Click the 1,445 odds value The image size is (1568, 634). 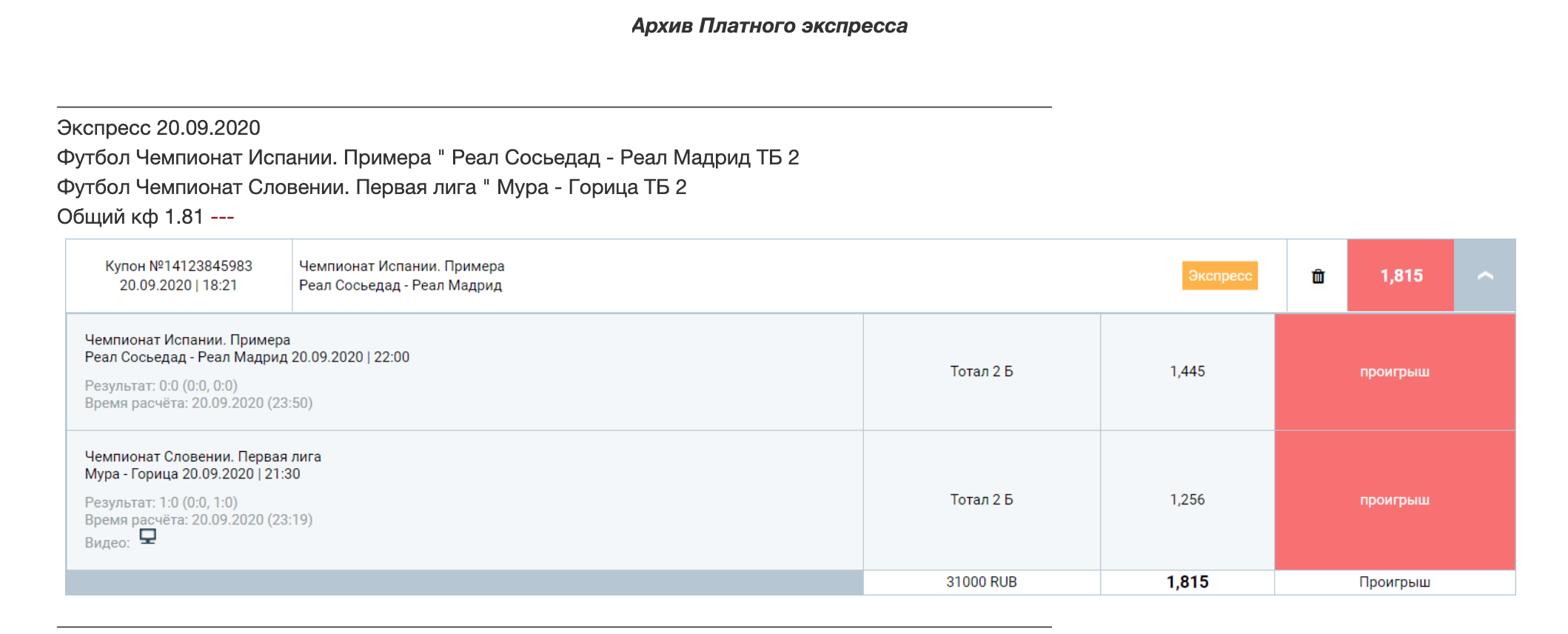[x=1187, y=371]
